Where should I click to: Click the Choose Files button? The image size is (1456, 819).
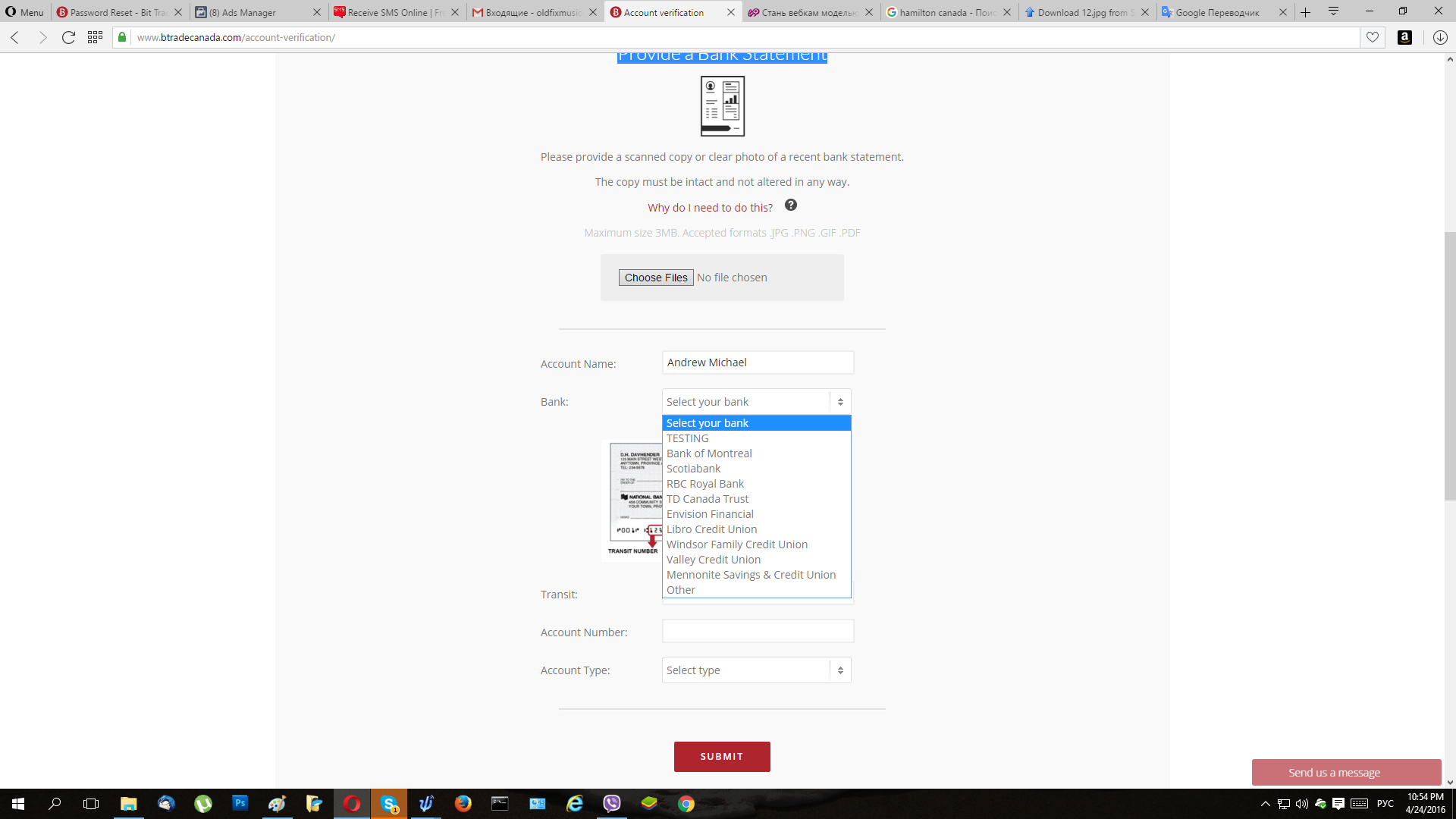click(656, 278)
